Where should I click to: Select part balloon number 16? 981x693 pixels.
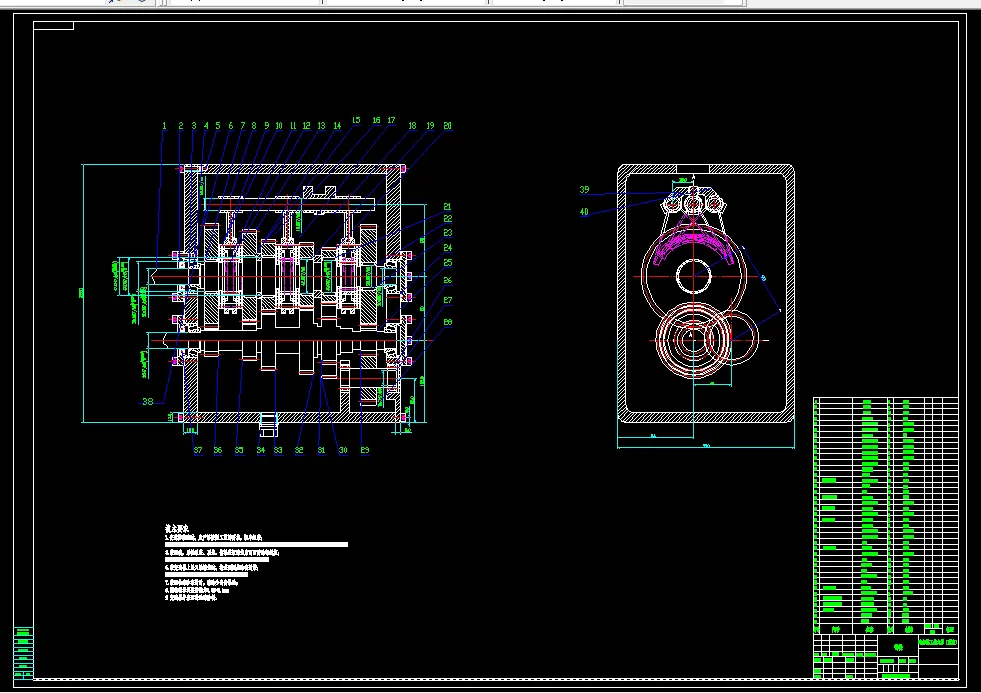376,120
